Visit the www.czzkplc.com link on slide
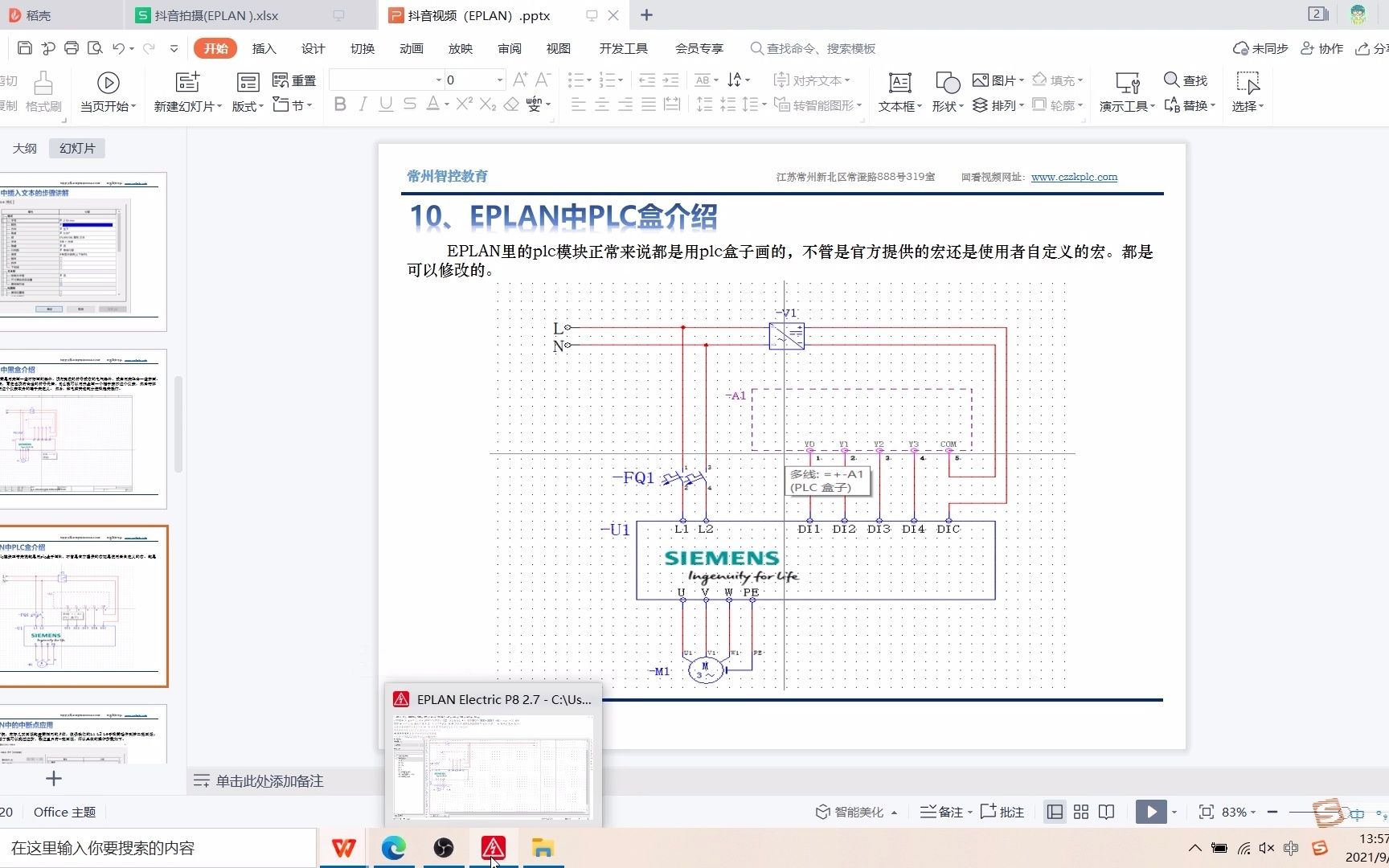This screenshot has width=1389, height=868. tap(1074, 177)
